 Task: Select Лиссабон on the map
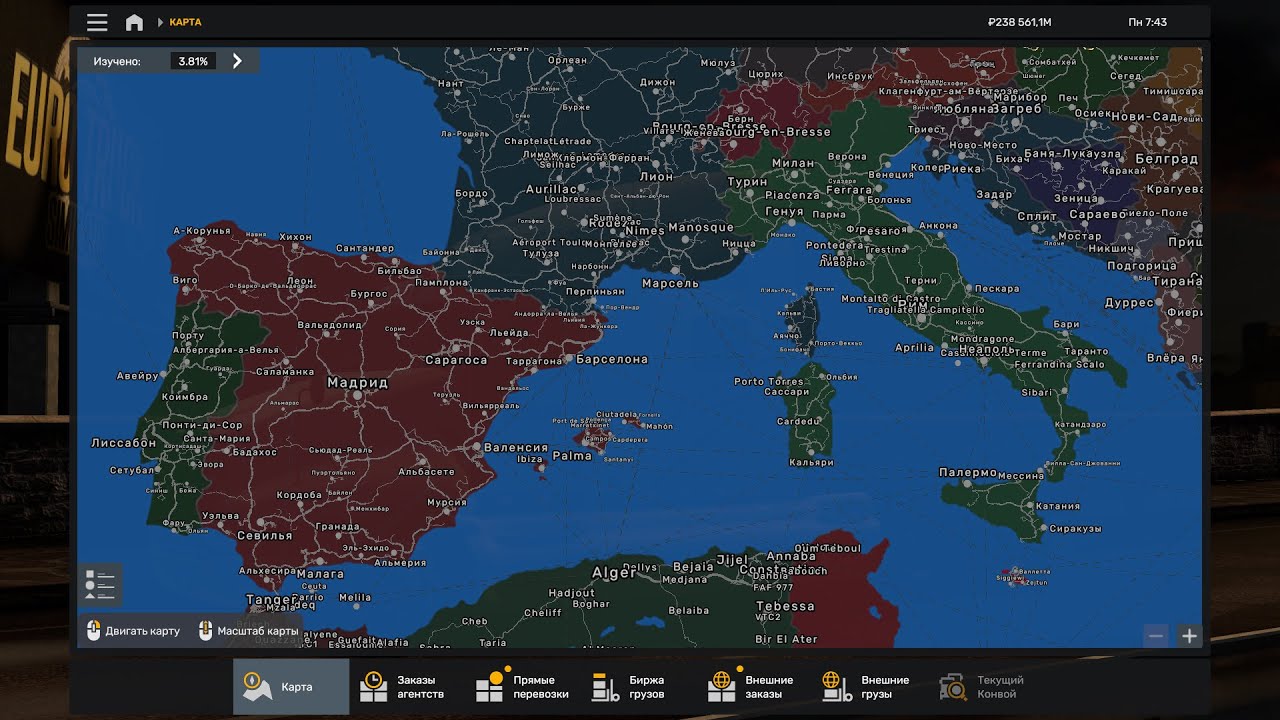pos(124,442)
